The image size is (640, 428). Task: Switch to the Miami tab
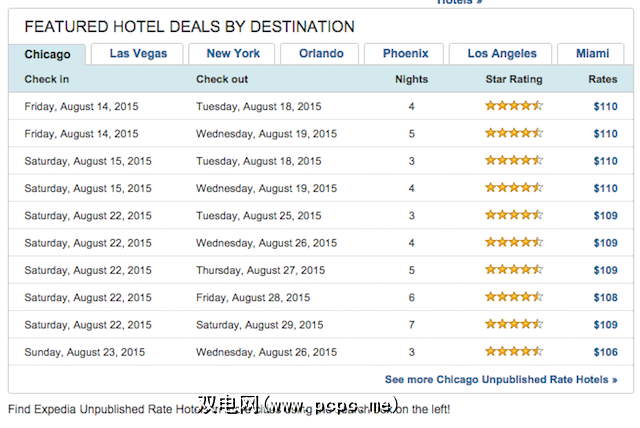(593, 53)
